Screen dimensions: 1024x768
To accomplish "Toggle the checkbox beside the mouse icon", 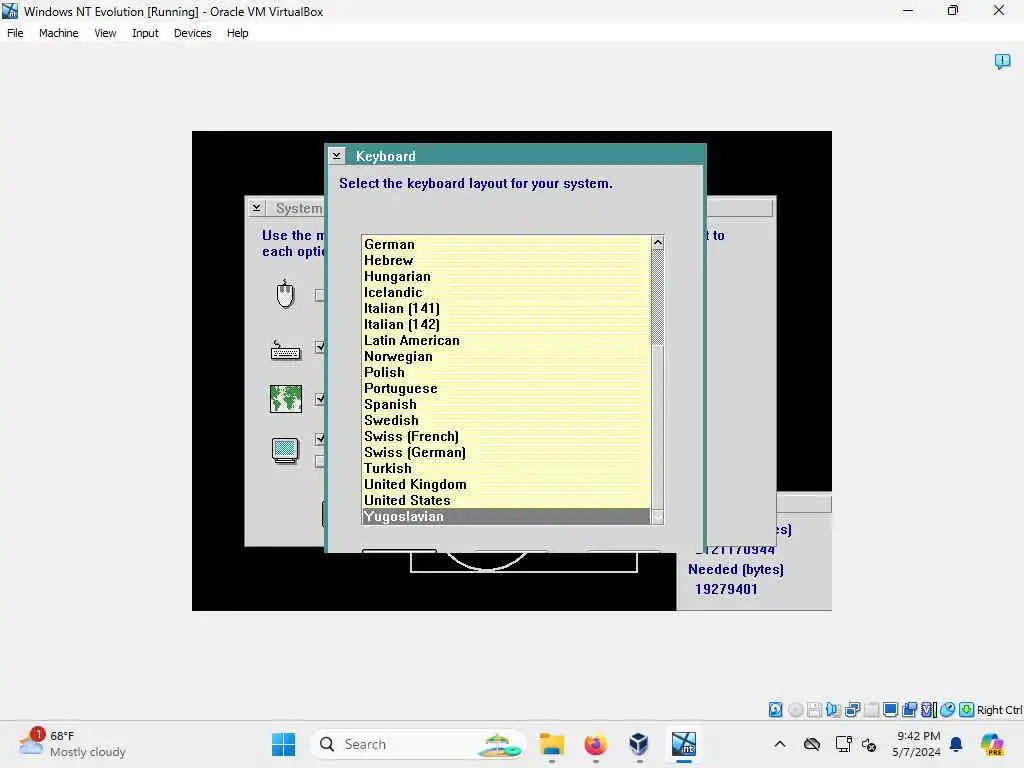I will click(319, 295).
